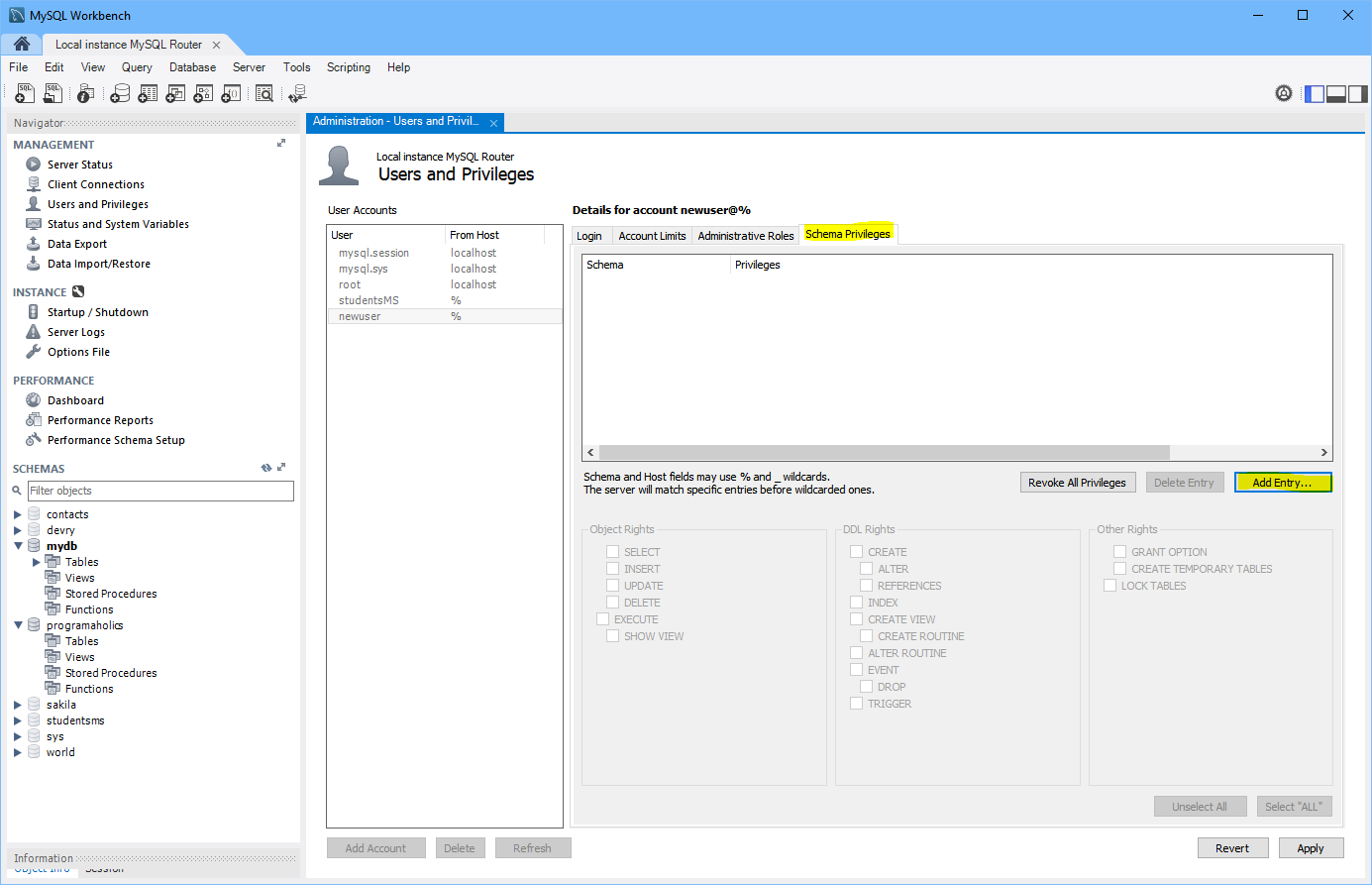Toggle the right sidebar panel
This screenshot has height=885, width=1372.
(1358, 94)
